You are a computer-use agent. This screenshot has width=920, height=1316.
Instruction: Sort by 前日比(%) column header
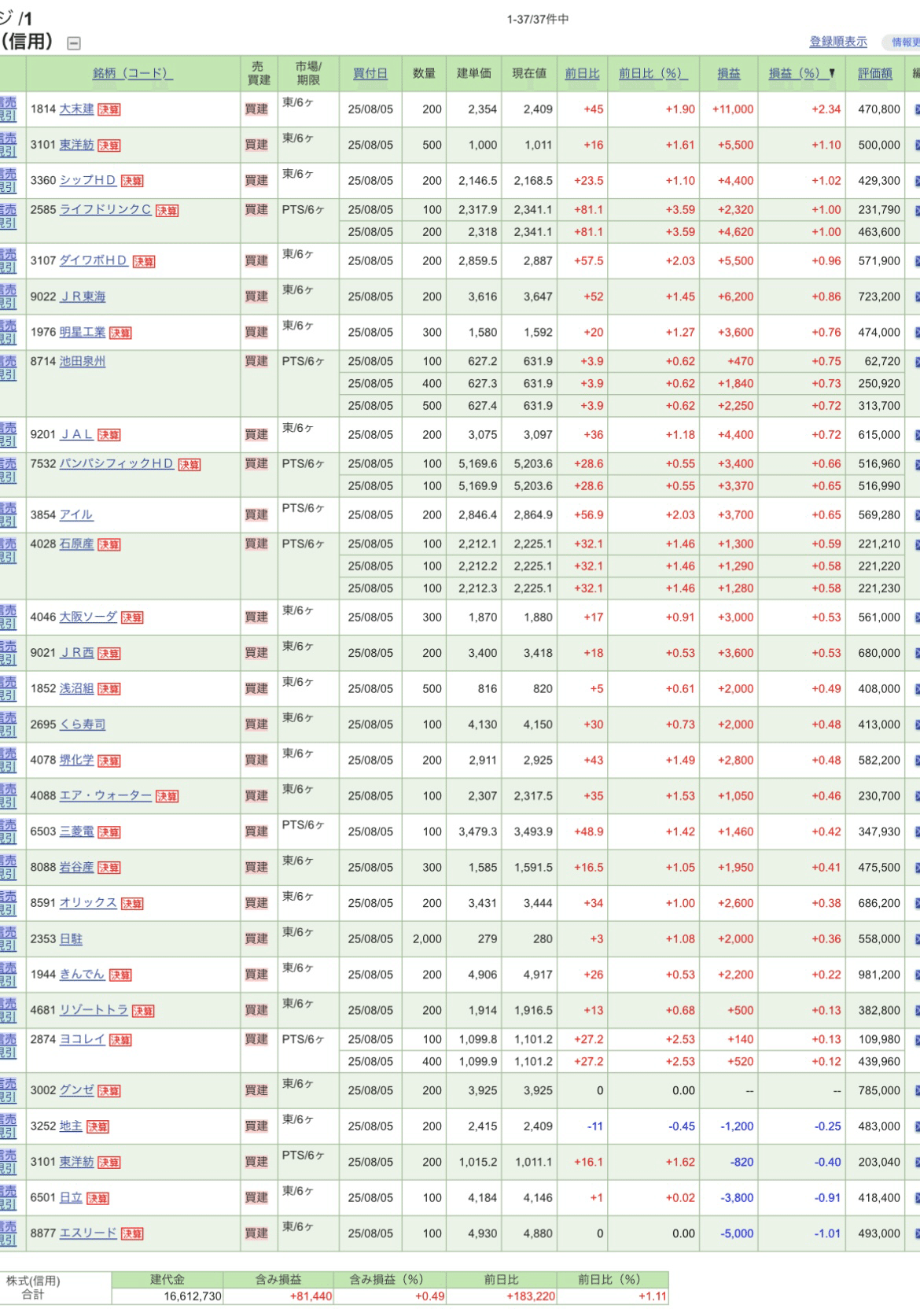pyautogui.click(x=653, y=73)
